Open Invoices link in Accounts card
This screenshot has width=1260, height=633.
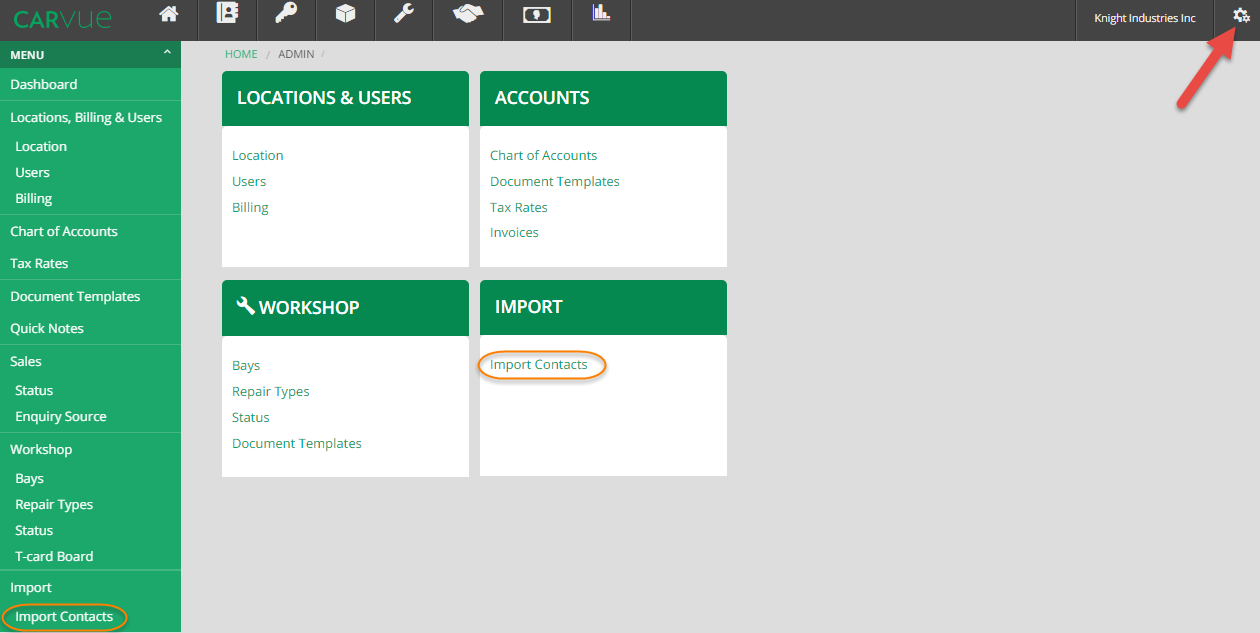pyautogui.click(x=514, y=232)
